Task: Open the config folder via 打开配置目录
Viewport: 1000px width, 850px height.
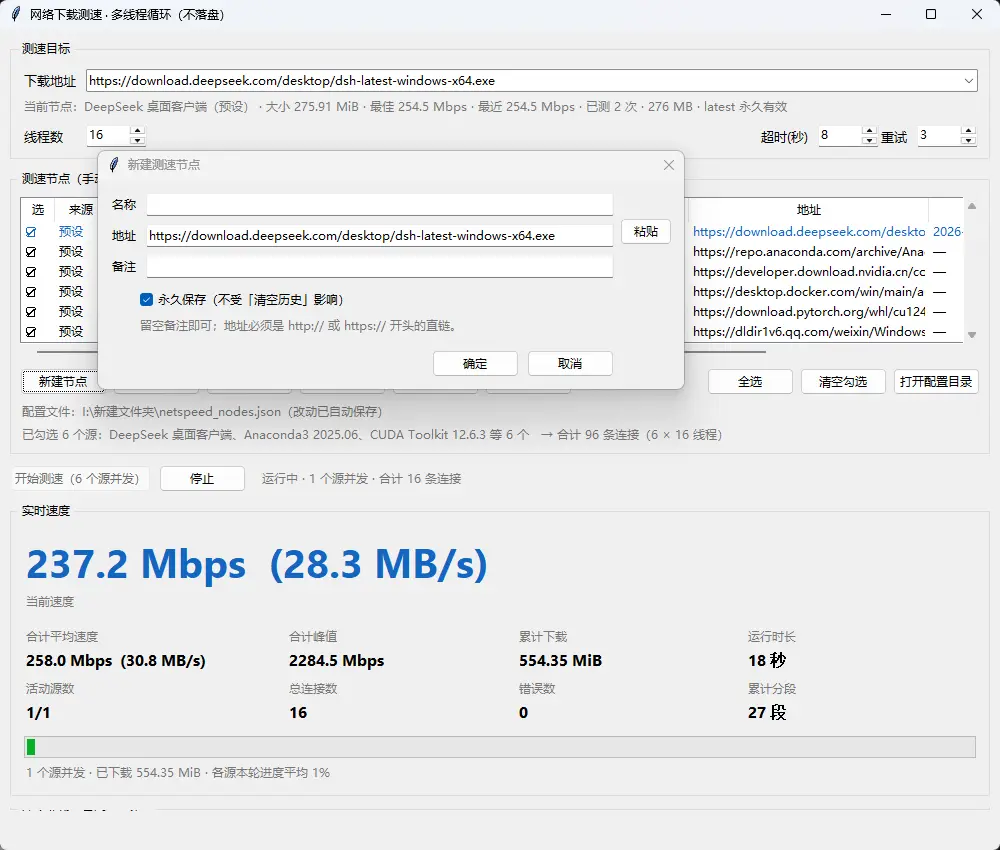Action: 936,381
